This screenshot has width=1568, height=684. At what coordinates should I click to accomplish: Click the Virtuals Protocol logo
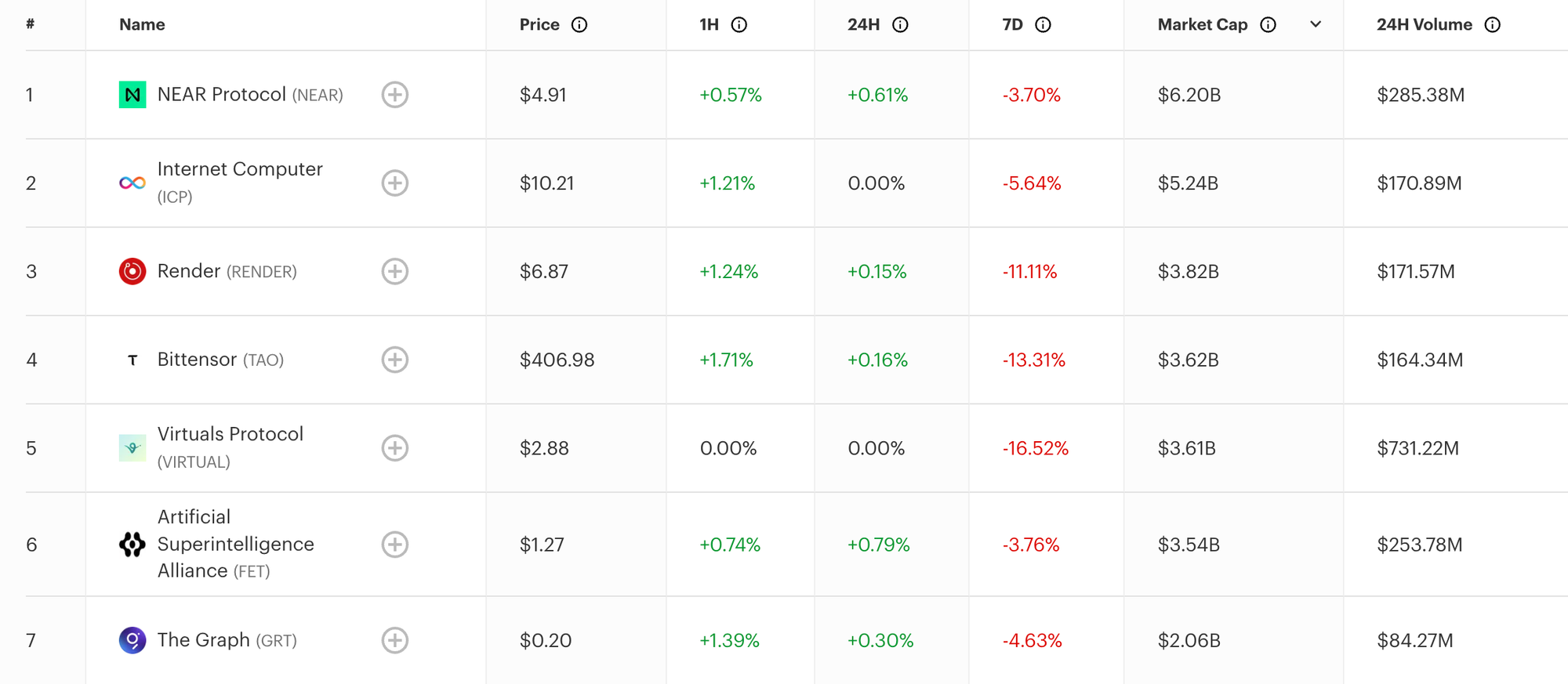[132, 448]
